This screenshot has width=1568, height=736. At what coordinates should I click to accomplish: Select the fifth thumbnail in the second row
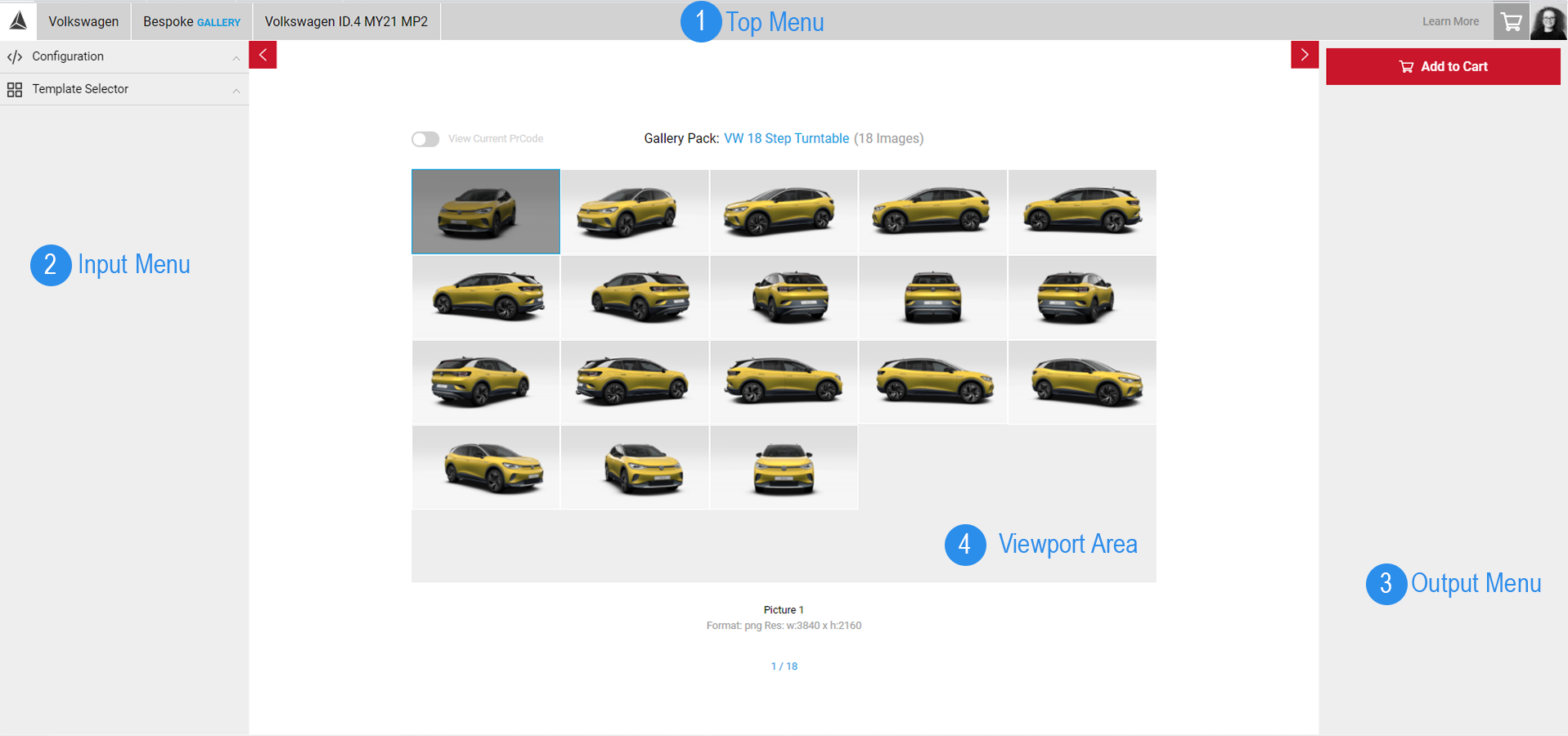point(1082,296)
